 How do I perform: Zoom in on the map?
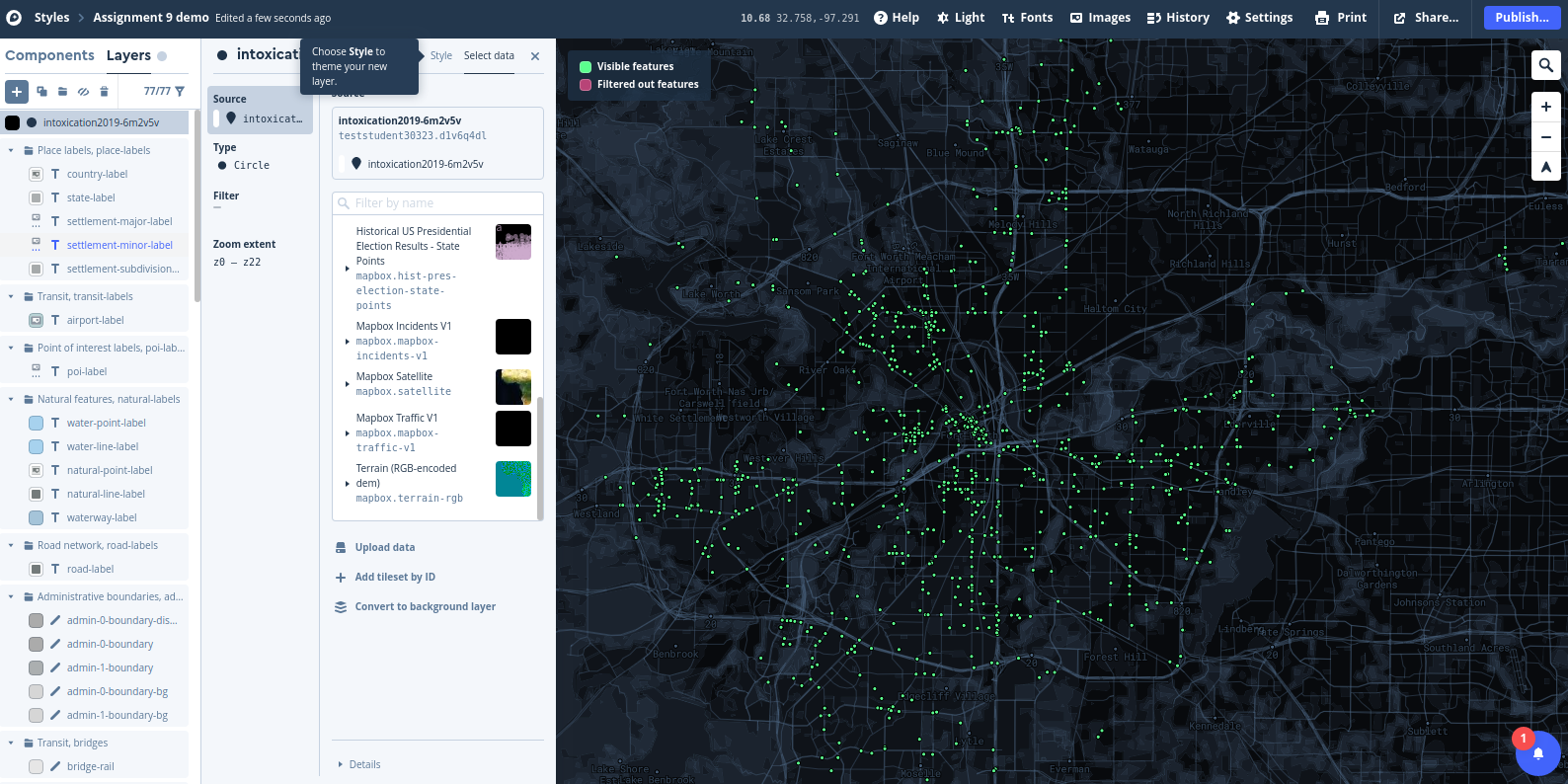pos(1546,107)
